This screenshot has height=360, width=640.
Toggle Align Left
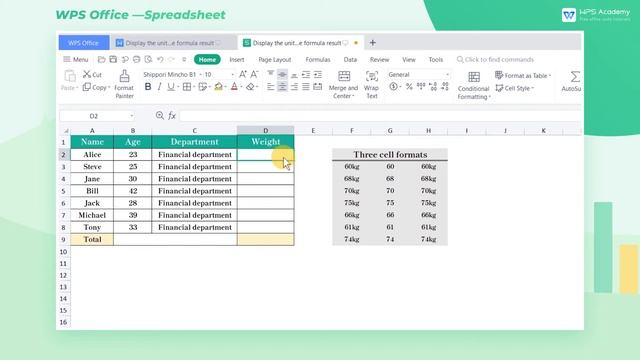[x=271, y=87]
